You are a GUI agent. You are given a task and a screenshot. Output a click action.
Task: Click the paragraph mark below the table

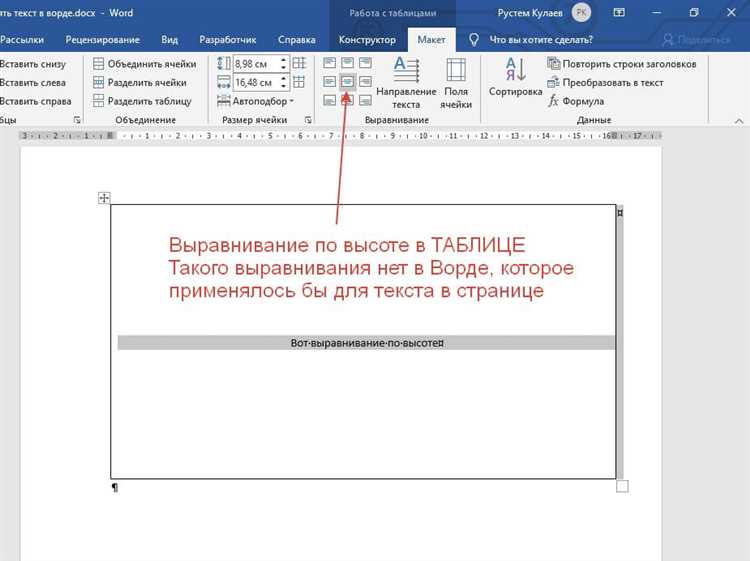[x=115, y=487]
